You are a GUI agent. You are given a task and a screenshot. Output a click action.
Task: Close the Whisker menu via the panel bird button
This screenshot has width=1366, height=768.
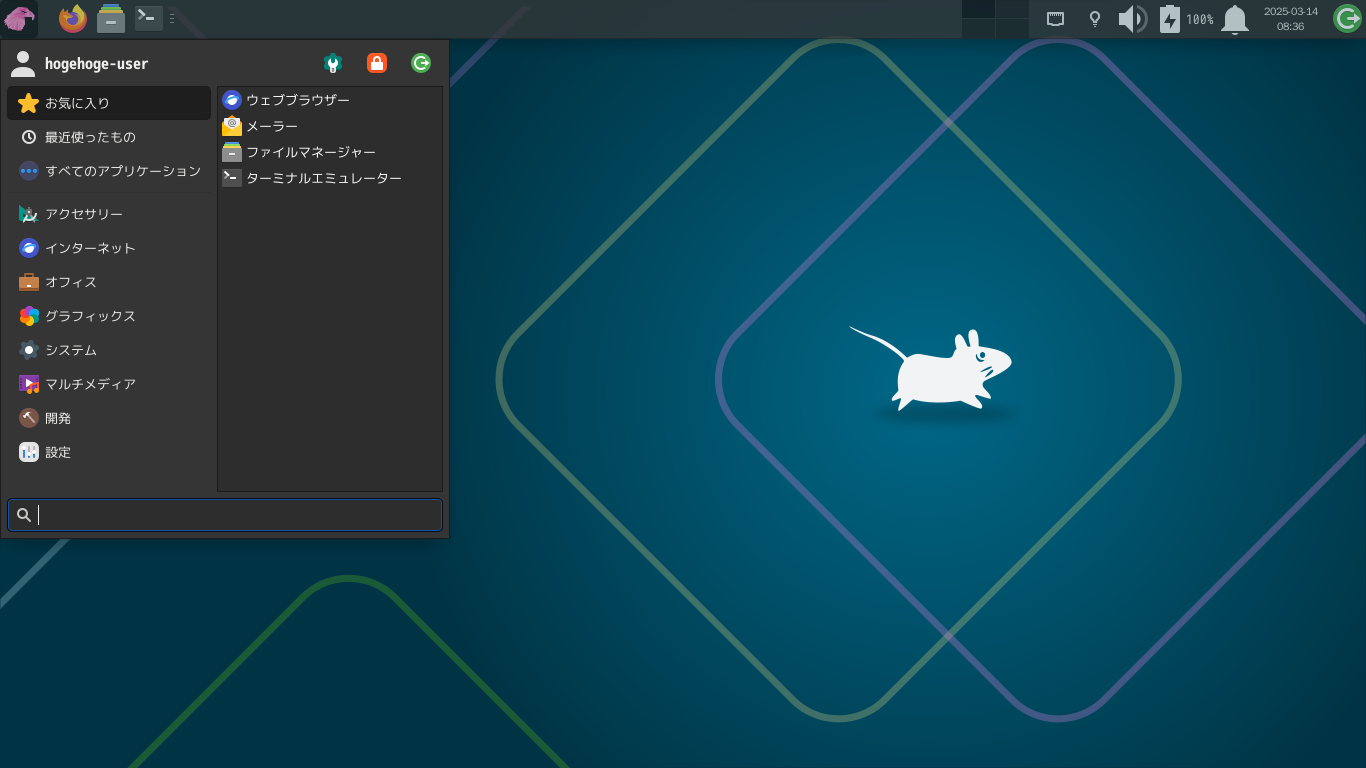pyautogui.click(x=19, y=19)
